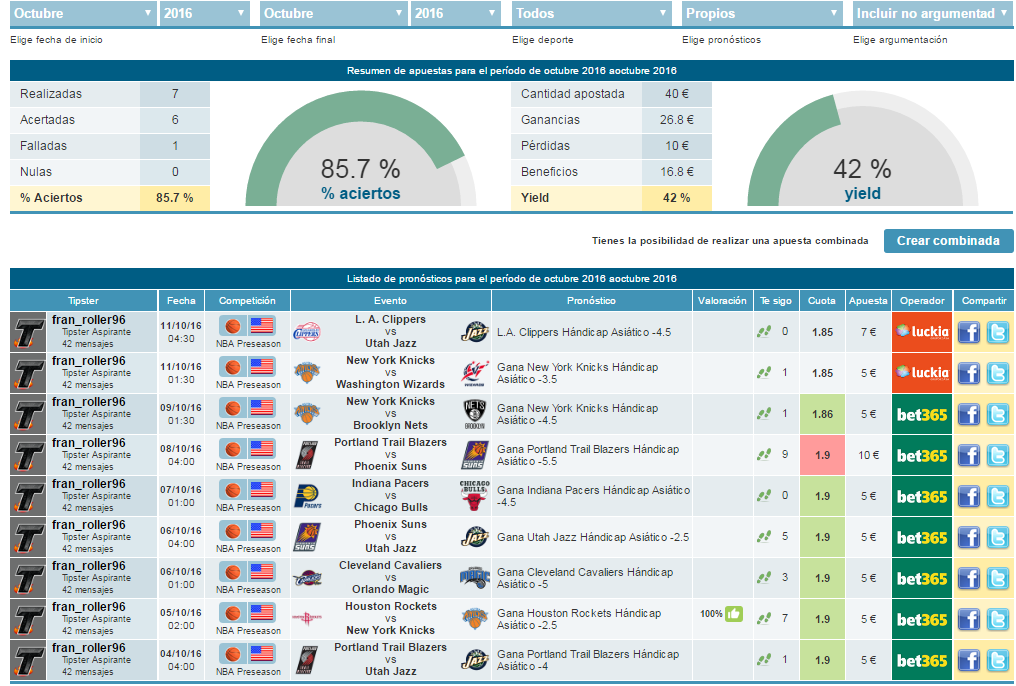The height and width of the screenshot is (686, 1016).
Task: Expand the Todos sport dropdown
Action: coord(592,13)
